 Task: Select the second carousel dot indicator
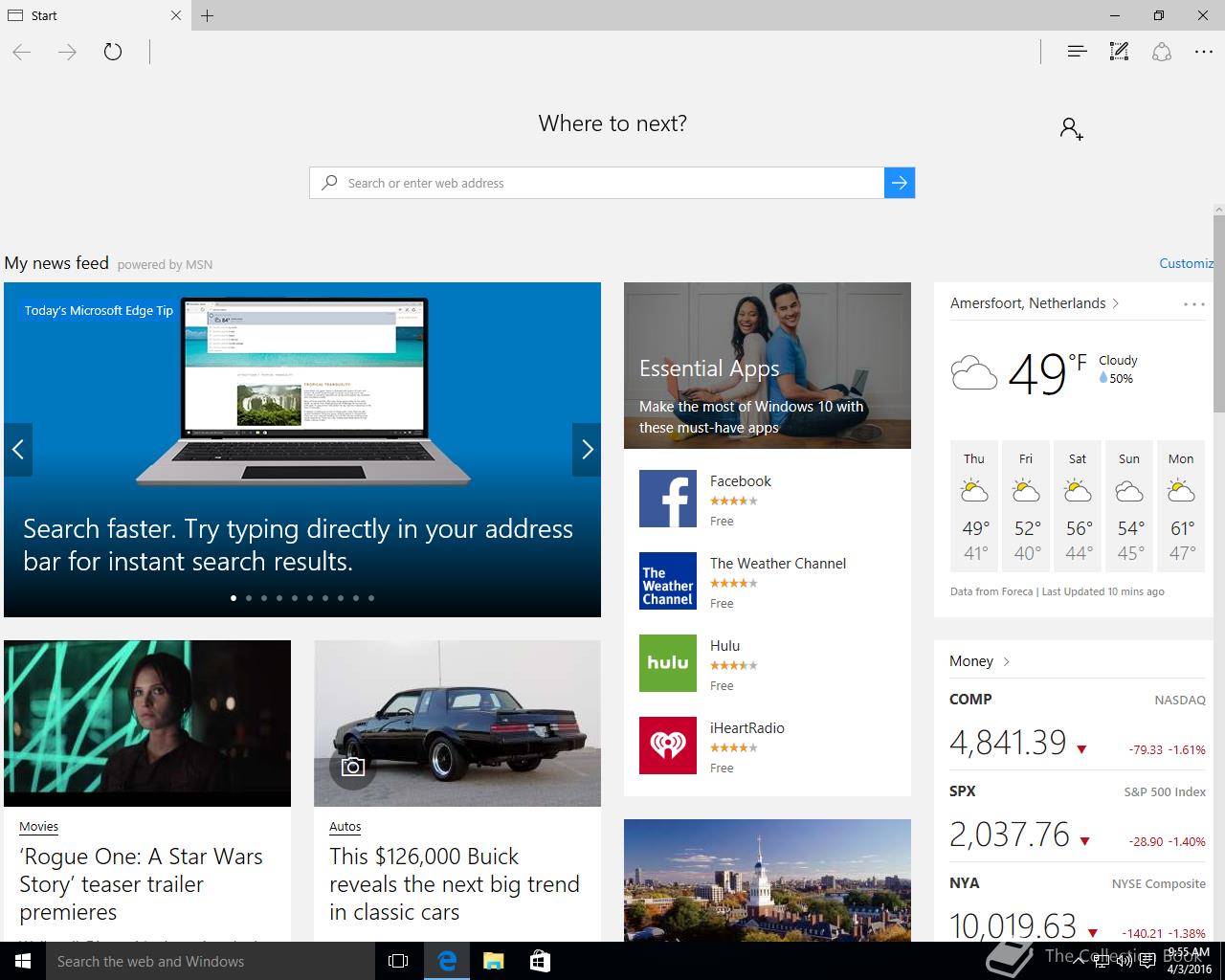click(x=249, y=598)
